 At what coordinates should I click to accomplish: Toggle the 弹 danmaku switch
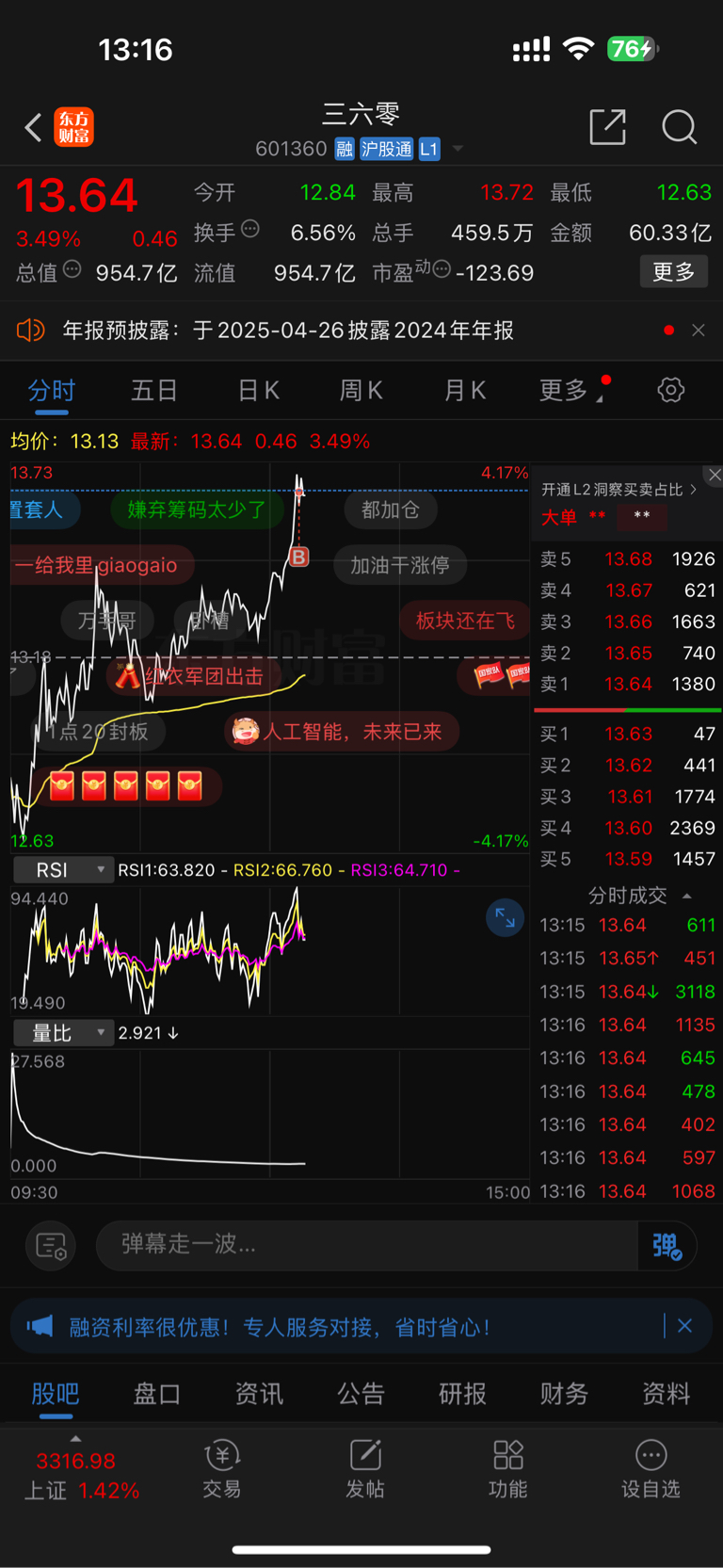point(667,1246)
